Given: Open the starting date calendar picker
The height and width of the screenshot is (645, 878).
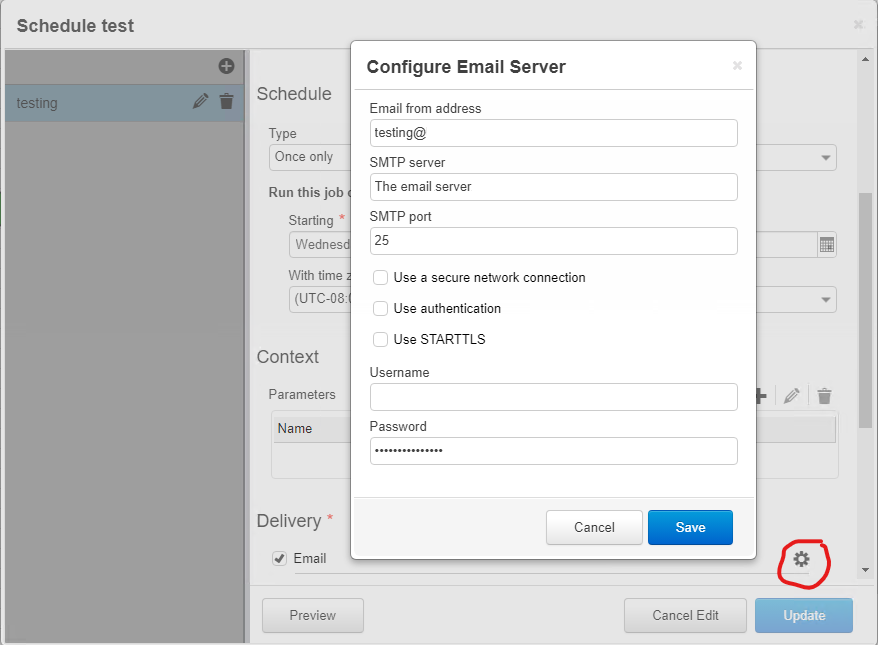Looking at the screenshot, I should pos(827,244).
